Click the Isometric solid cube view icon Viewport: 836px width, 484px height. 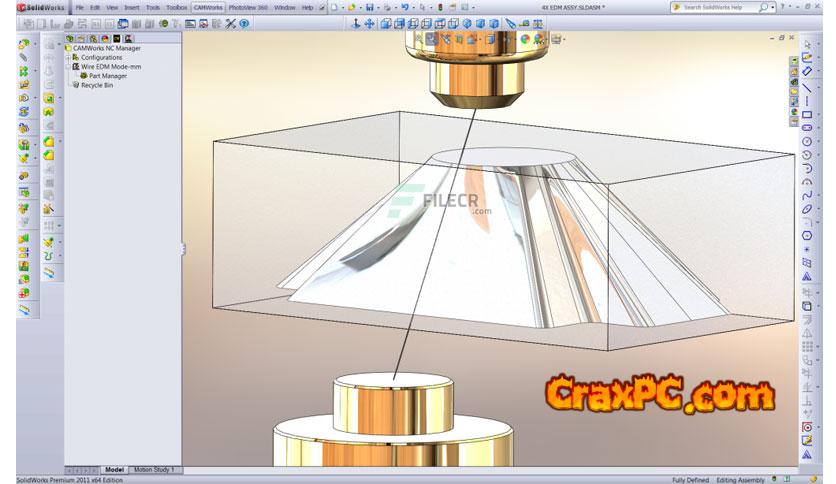[x=467, y=23]
